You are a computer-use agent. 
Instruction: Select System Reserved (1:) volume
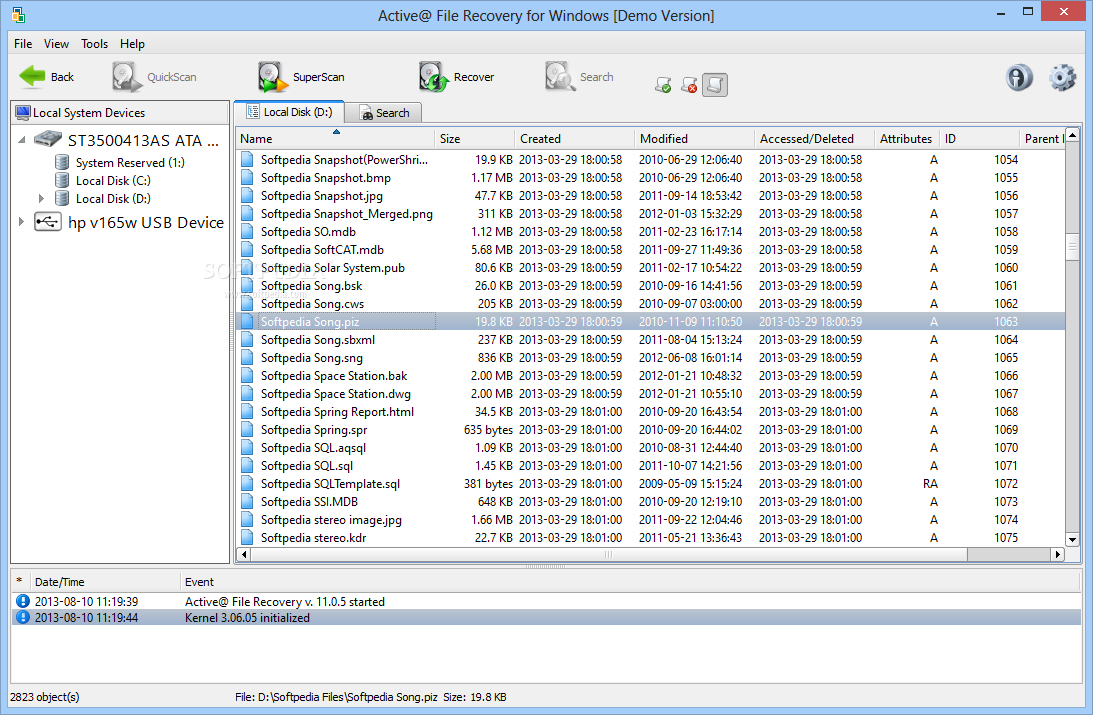pos(120,162)
